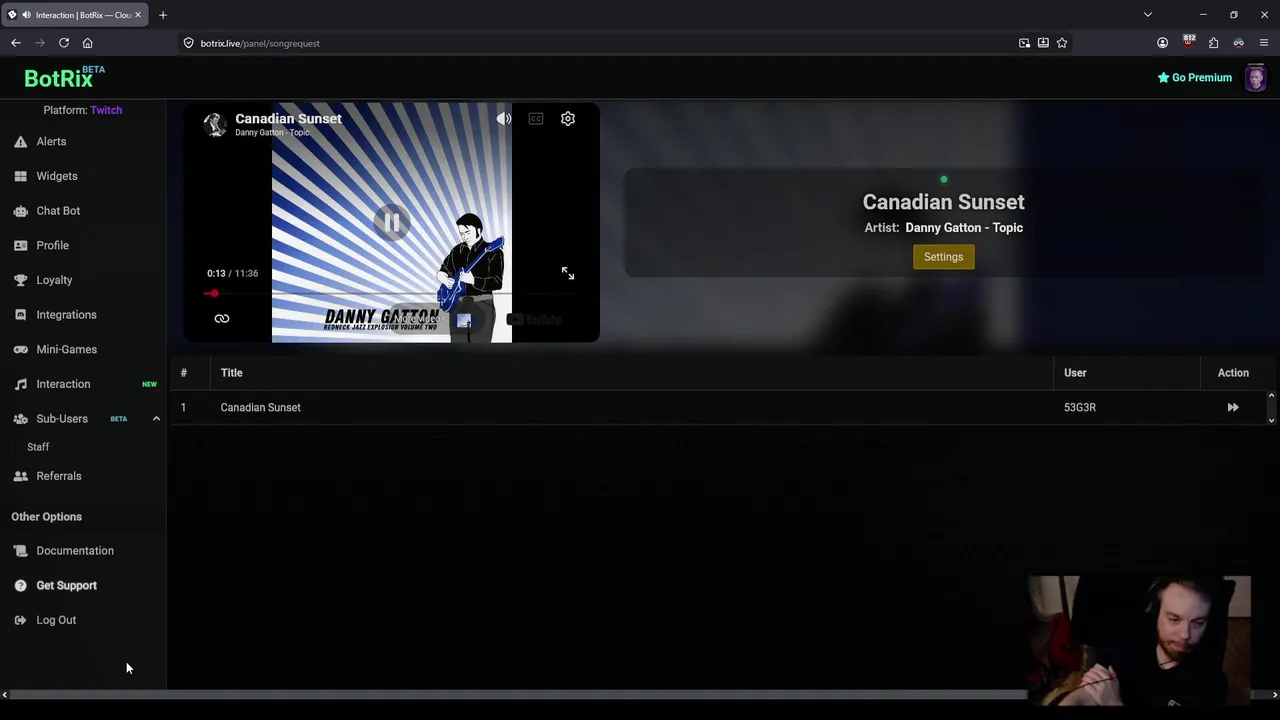Open the Firefox account icon
This screenshot has width=1280, height=720.
1162,43
